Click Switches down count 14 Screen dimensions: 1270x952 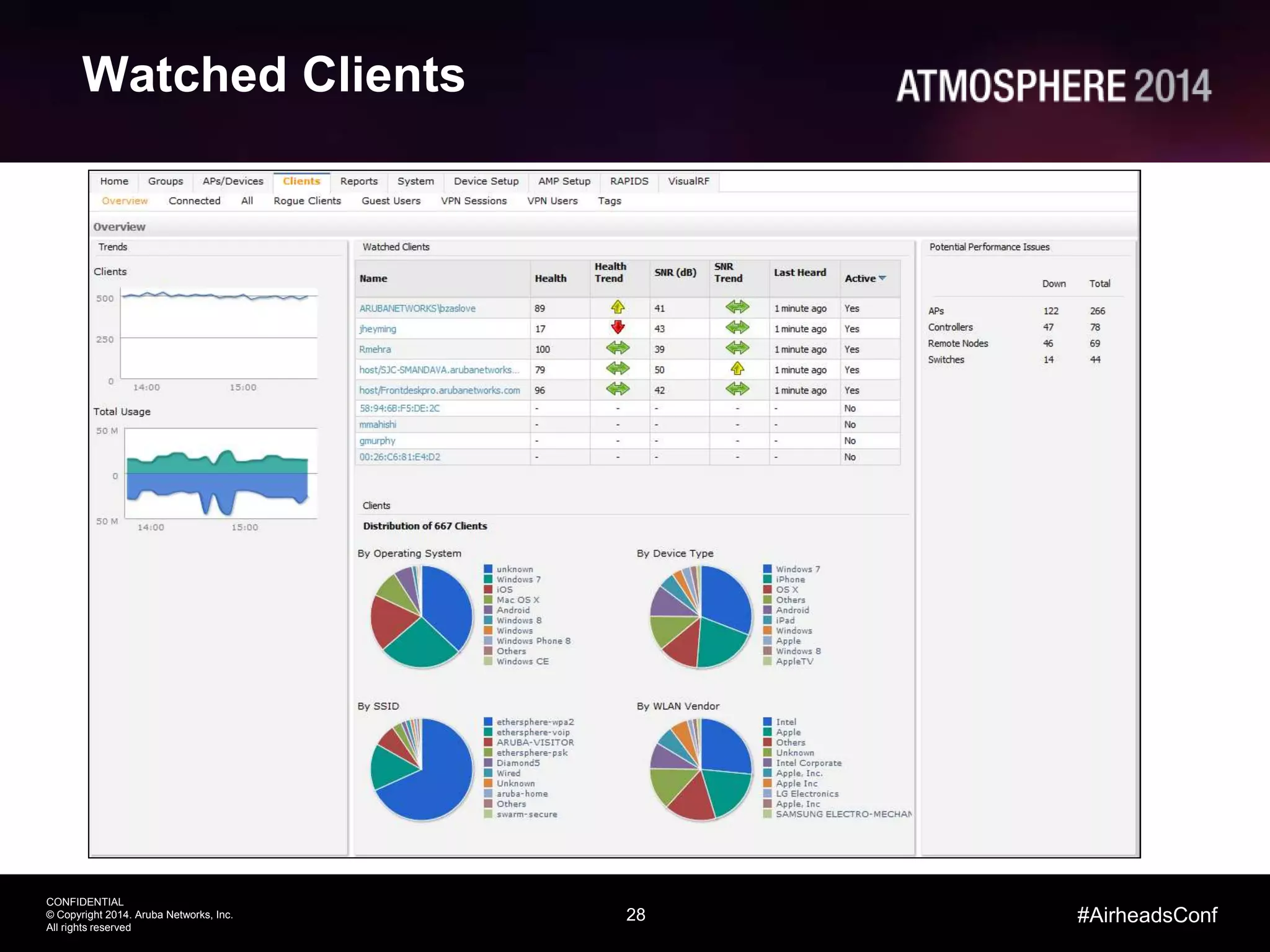point(1048,359)
